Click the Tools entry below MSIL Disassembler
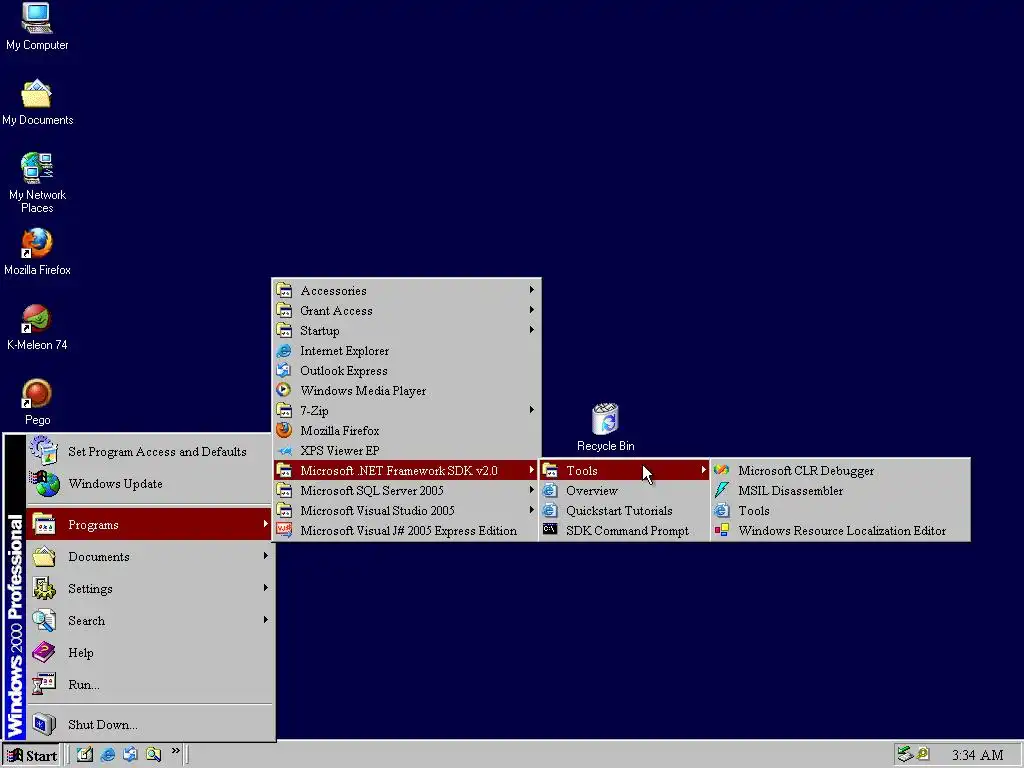Viewport: 1024px width, 768px height. click(840, 510)
